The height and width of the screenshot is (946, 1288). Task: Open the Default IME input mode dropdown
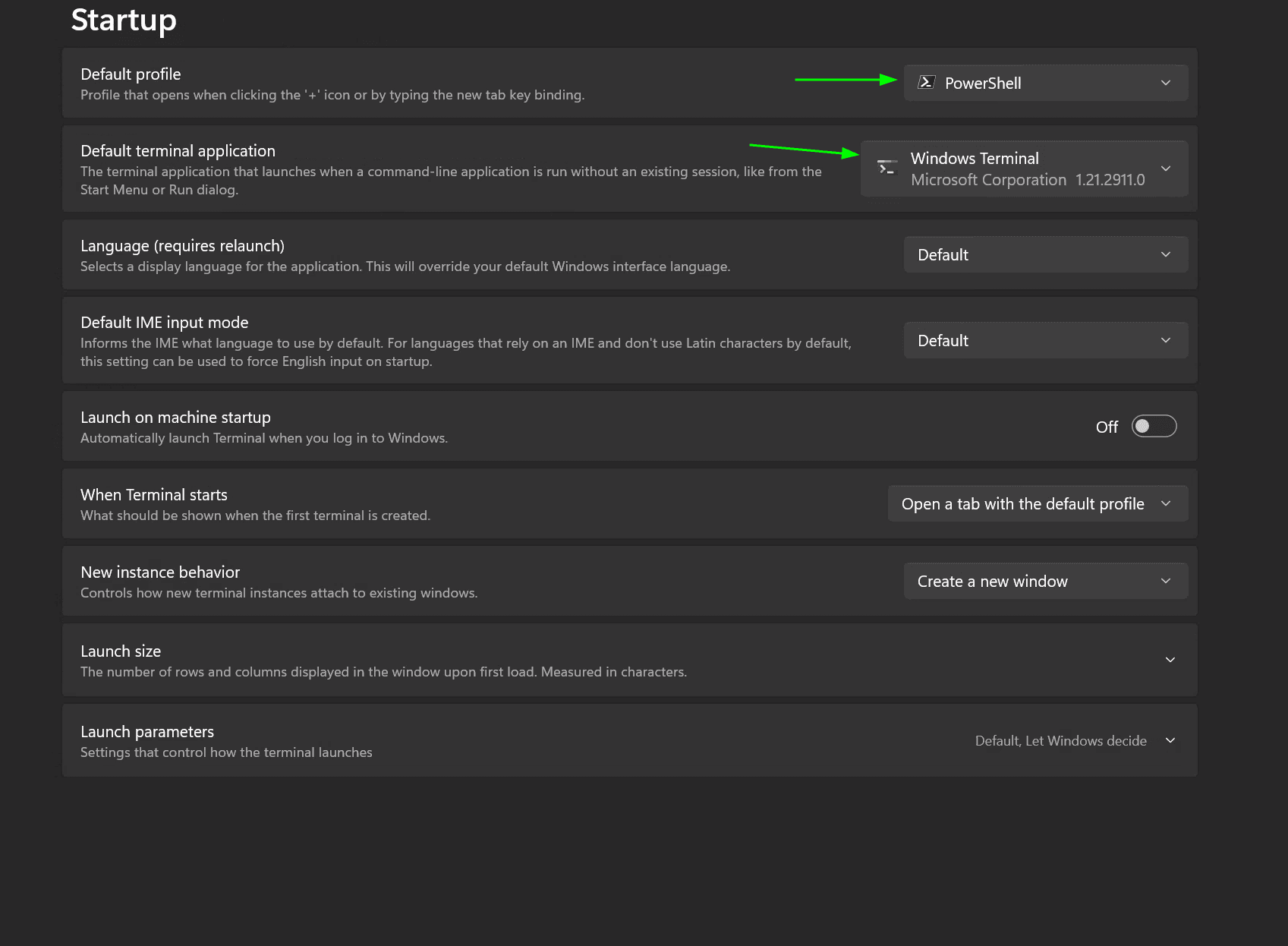point(1045,340)
